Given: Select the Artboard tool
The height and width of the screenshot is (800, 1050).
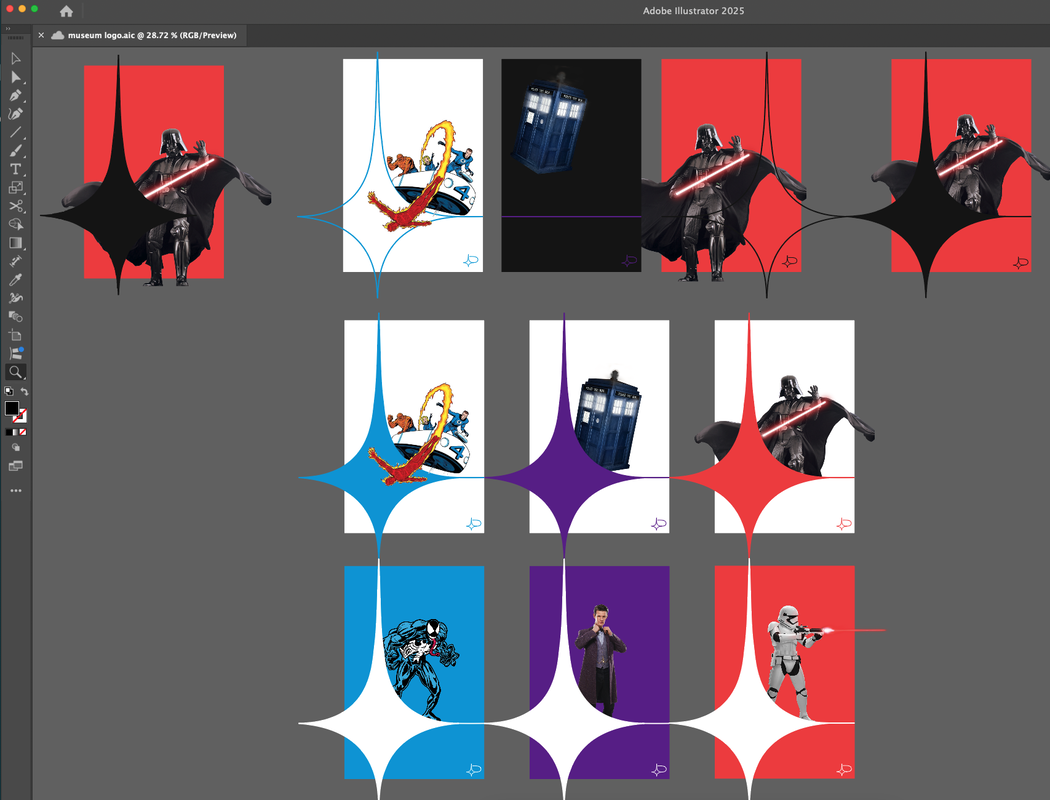Looking at the screenshot, I should (15, 335).
